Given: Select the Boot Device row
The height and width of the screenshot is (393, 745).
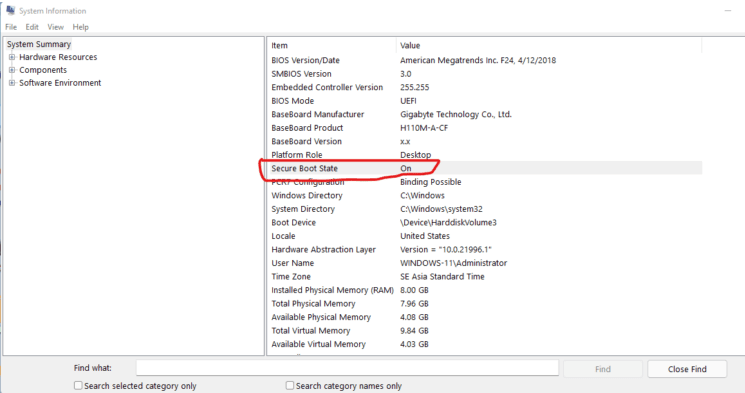Looking at the screenshot, I should [x=485, y=222].
